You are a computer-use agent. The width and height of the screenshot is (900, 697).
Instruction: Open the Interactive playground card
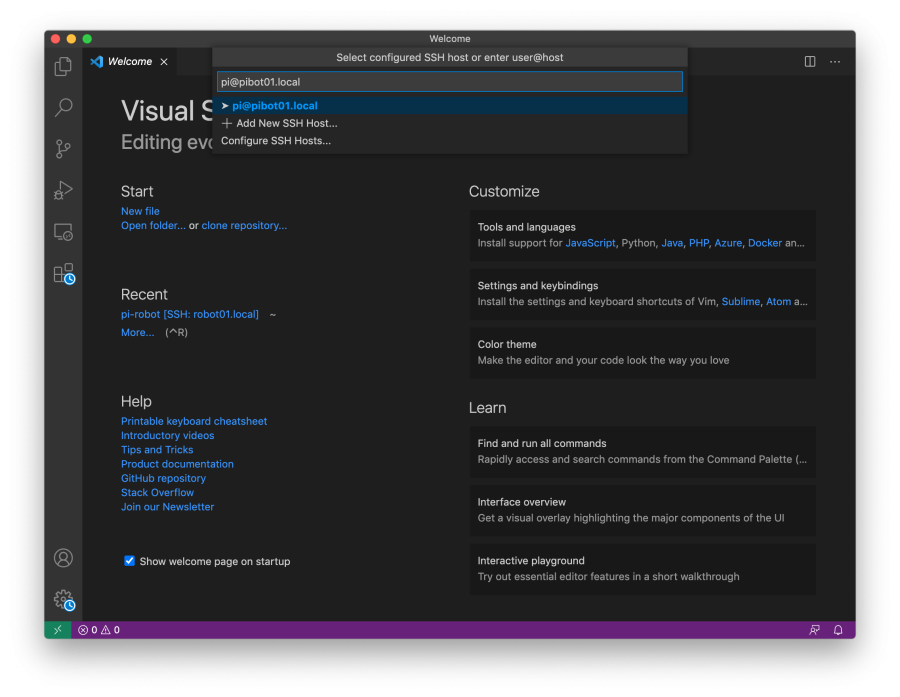(x=642, y=568)
